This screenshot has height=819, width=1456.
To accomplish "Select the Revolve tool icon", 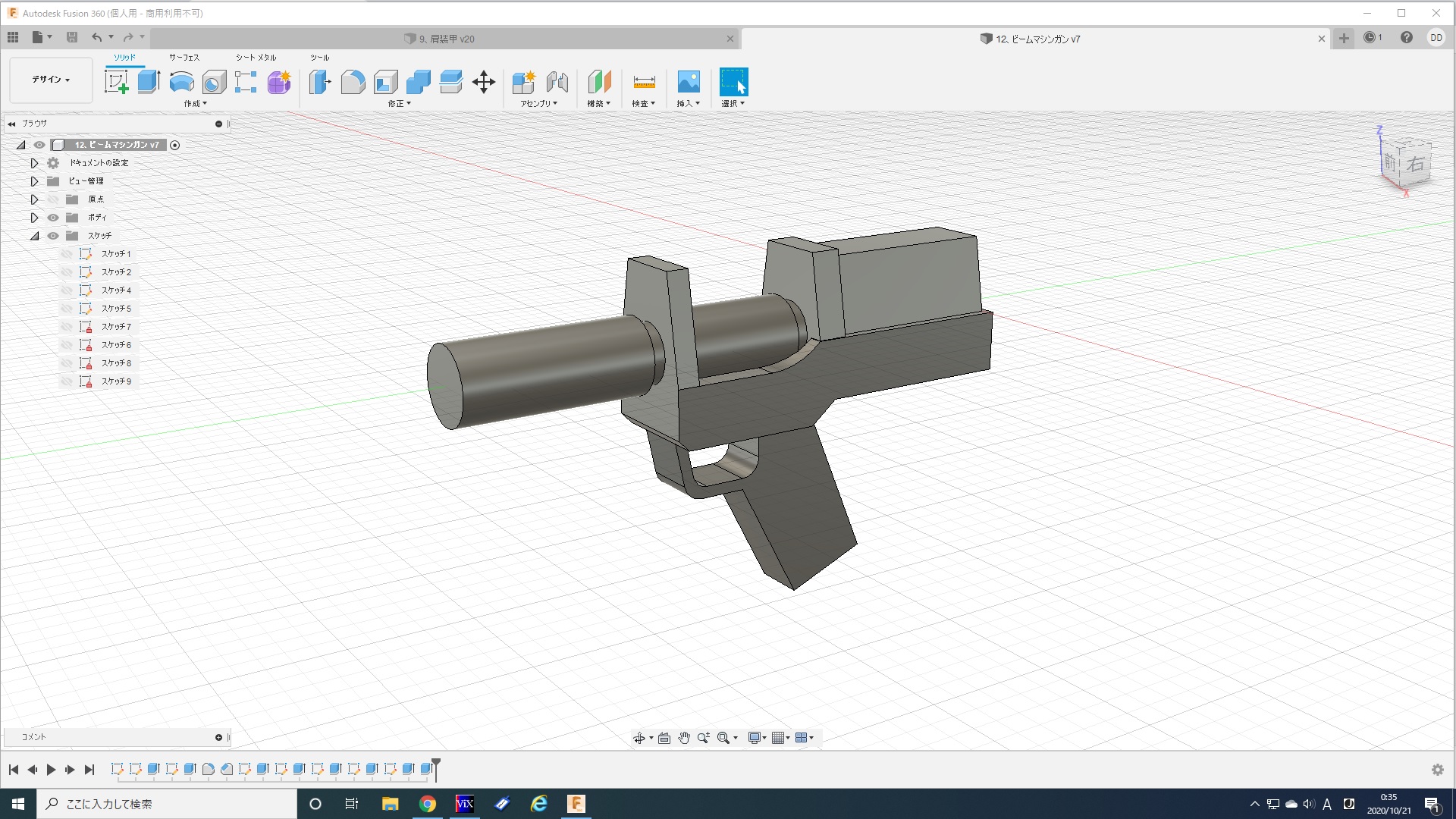I will [181, 82].
